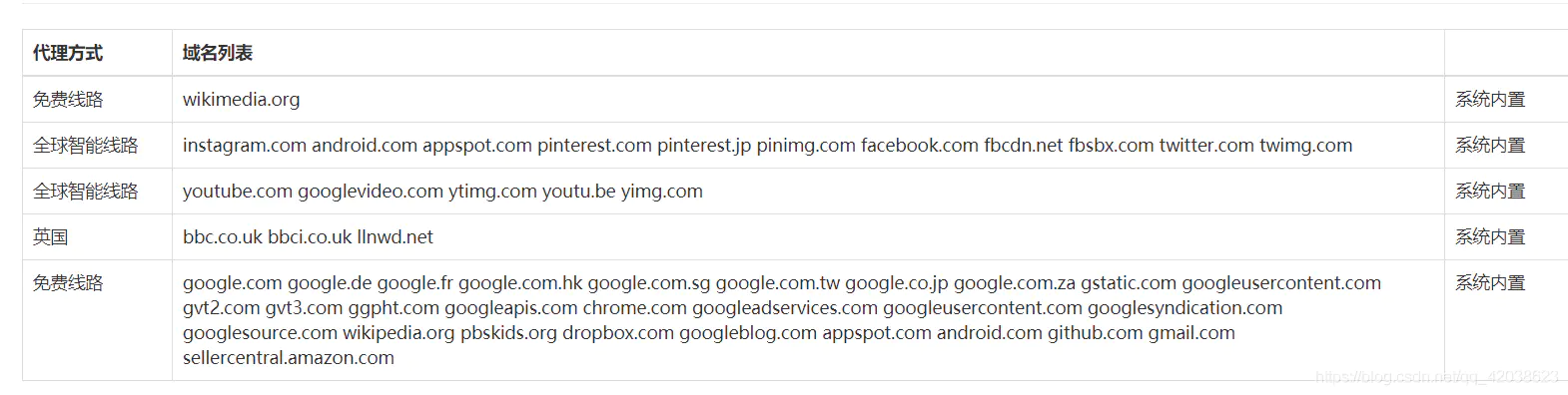The height and width of the screenshot is (395, 1568).
Task: Click 系统内置 in the bbc.co.uk row
Action: [1490, 237]
